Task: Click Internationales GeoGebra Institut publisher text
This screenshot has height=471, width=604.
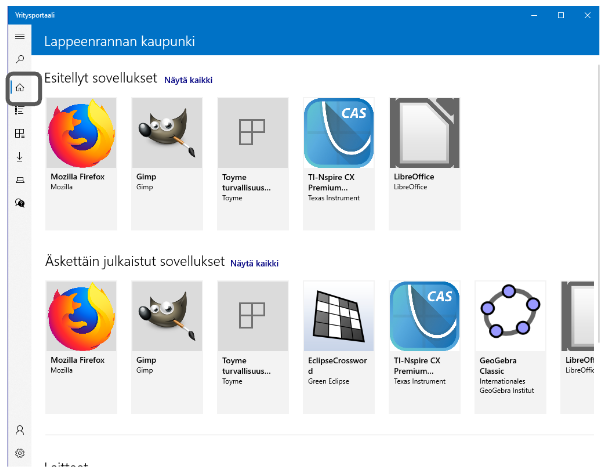Action: click(x=507, y=386)
